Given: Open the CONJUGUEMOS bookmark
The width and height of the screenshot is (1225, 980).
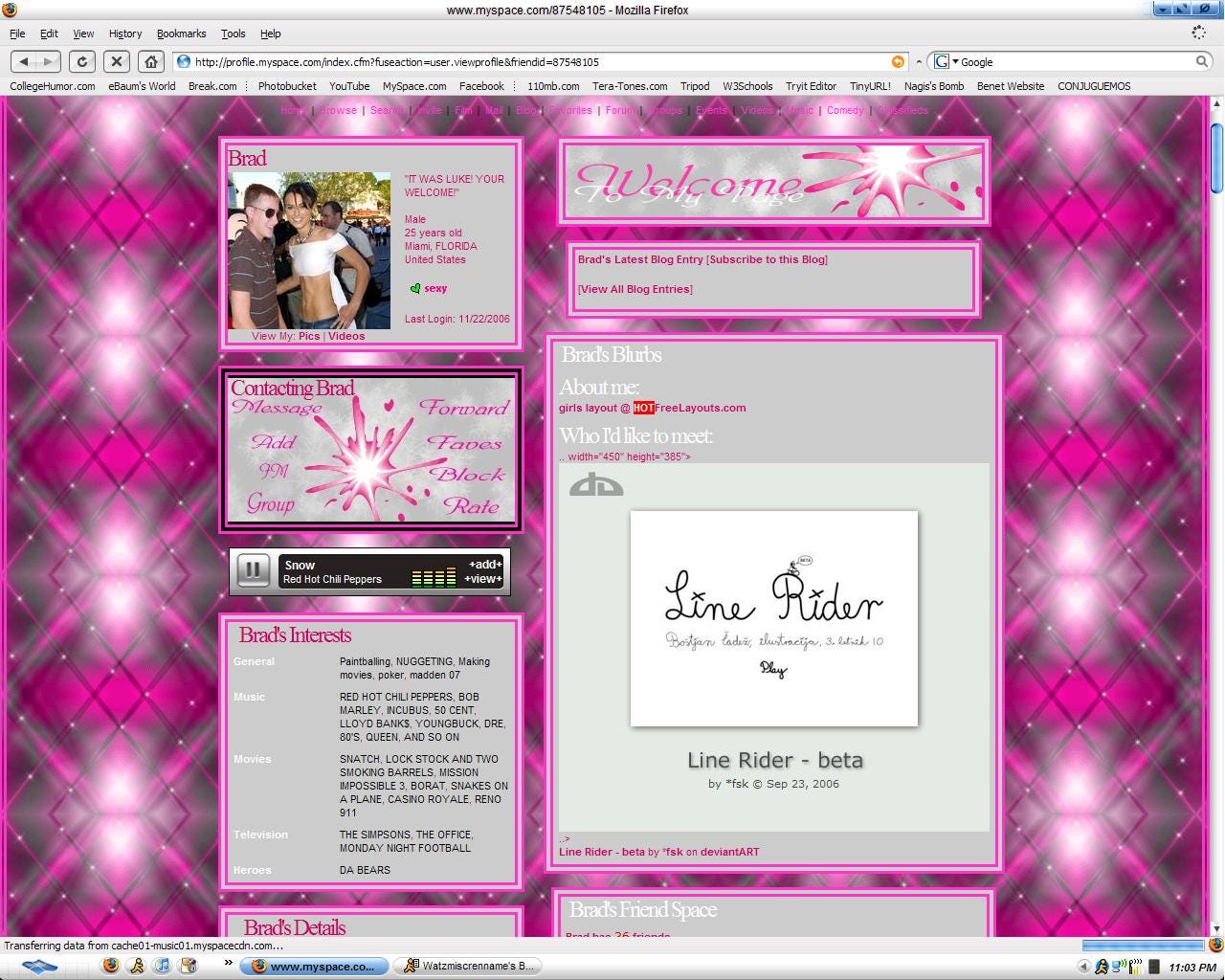Looking at the screenshot, I should (x=1094, y=86).
